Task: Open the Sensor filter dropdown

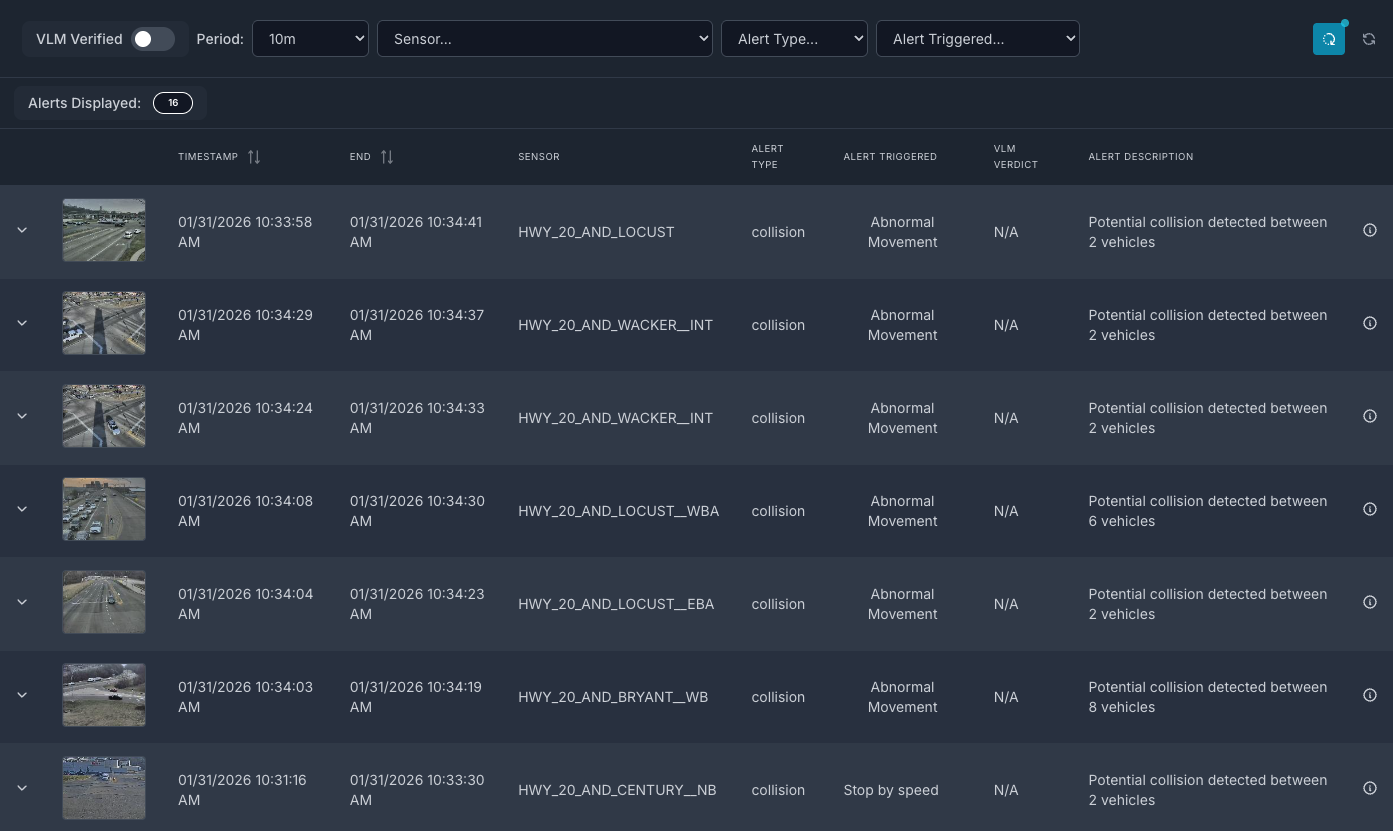Action: (544, 39)
